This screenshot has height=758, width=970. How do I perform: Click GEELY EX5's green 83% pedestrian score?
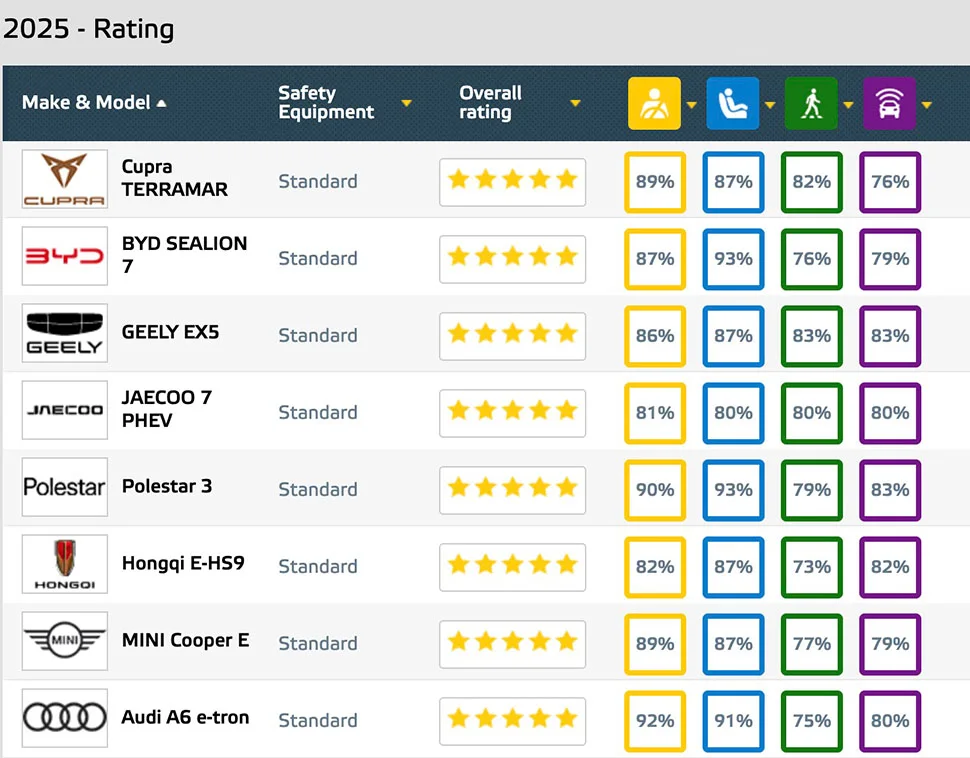click(x=812, y=336)
